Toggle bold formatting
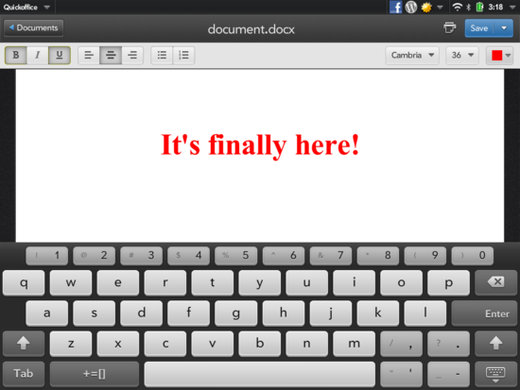This screenshot has height=390, width=520. [x=16, y=55]
